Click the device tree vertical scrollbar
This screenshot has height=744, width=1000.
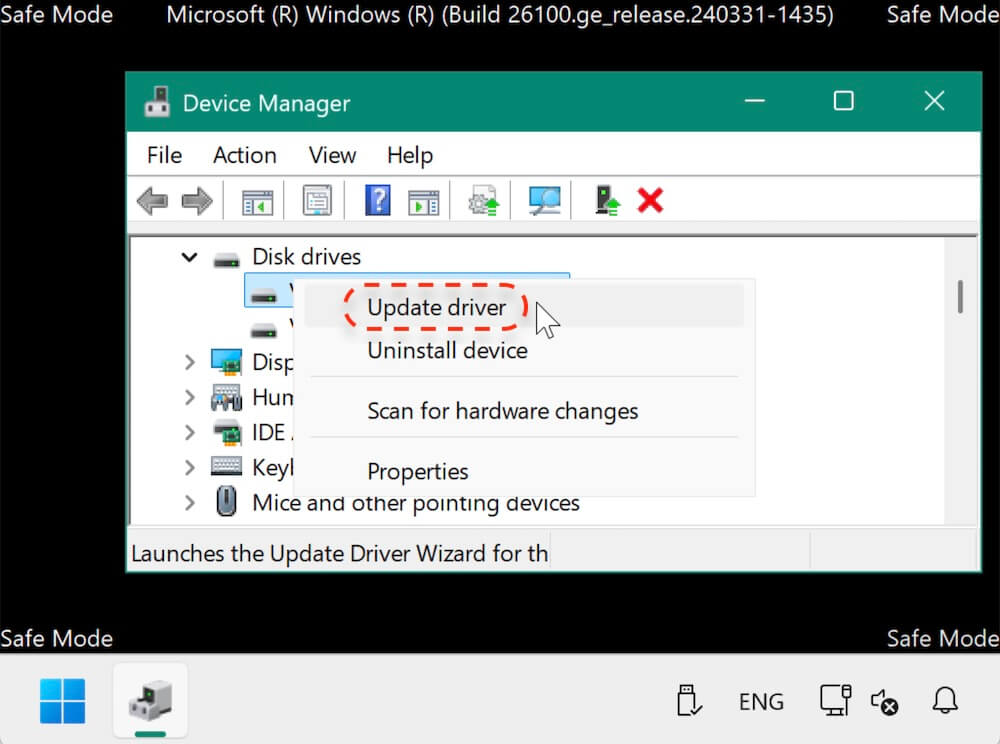point(960,297)
